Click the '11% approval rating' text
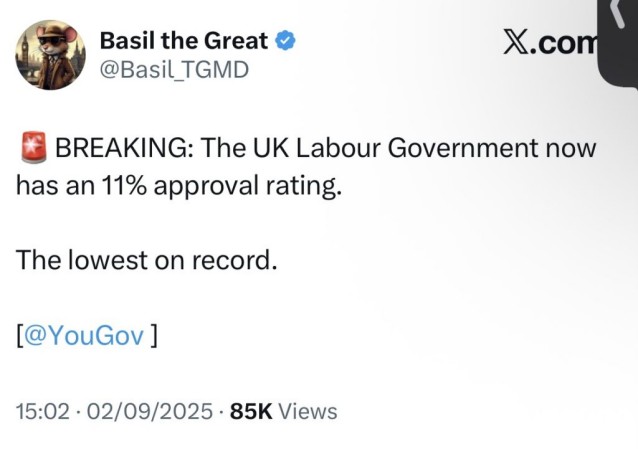 tap(219, 186)
